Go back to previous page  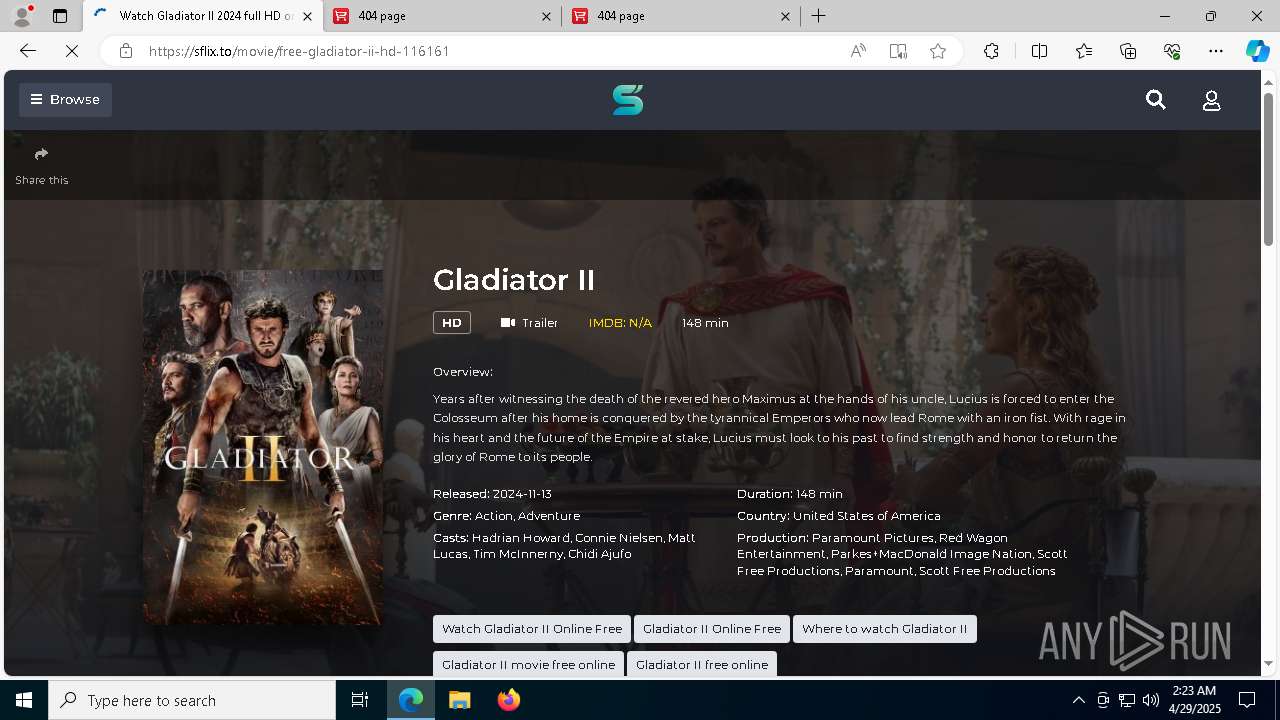[x=28, y=51]
